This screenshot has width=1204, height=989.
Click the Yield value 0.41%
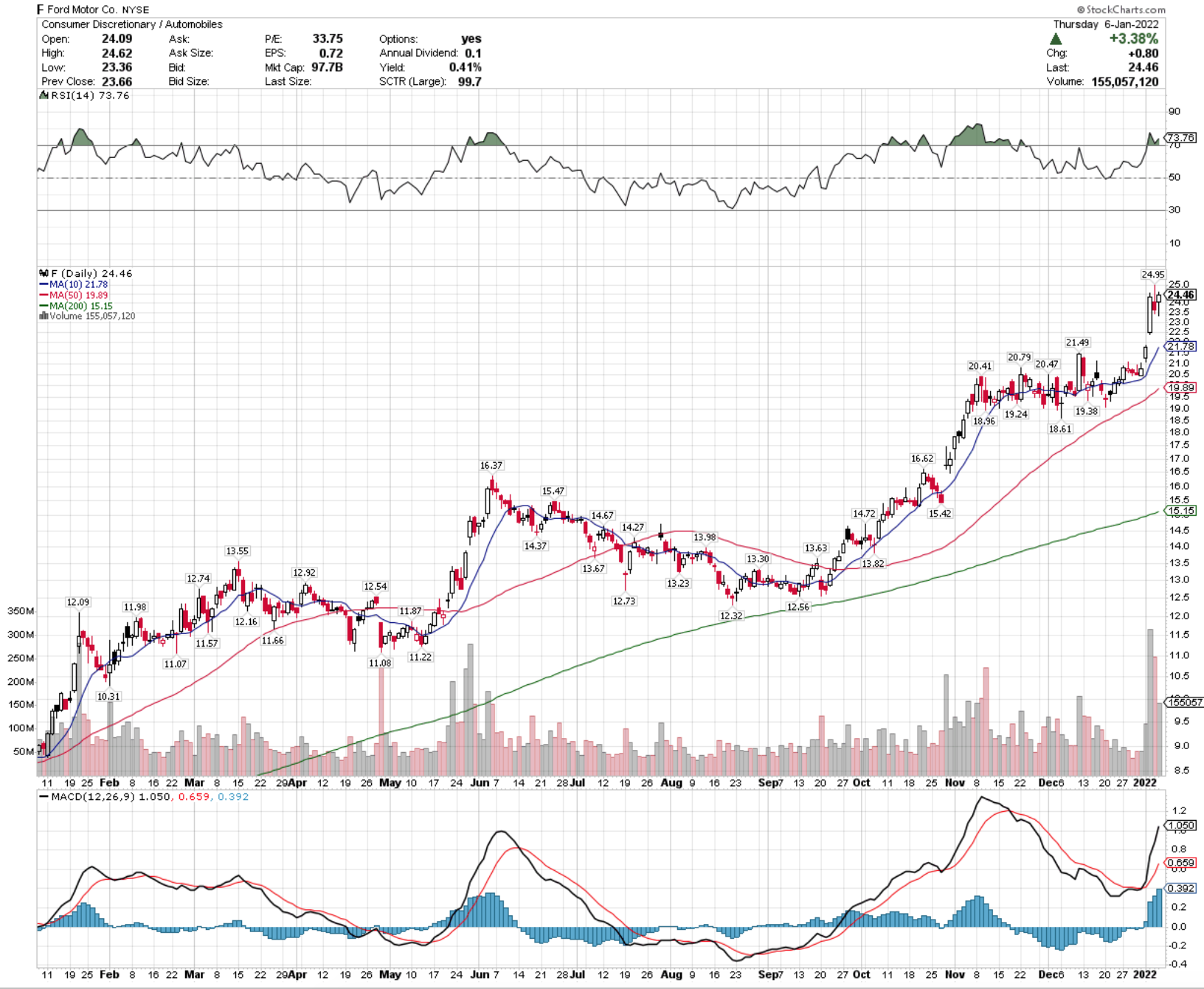[465, 67]
